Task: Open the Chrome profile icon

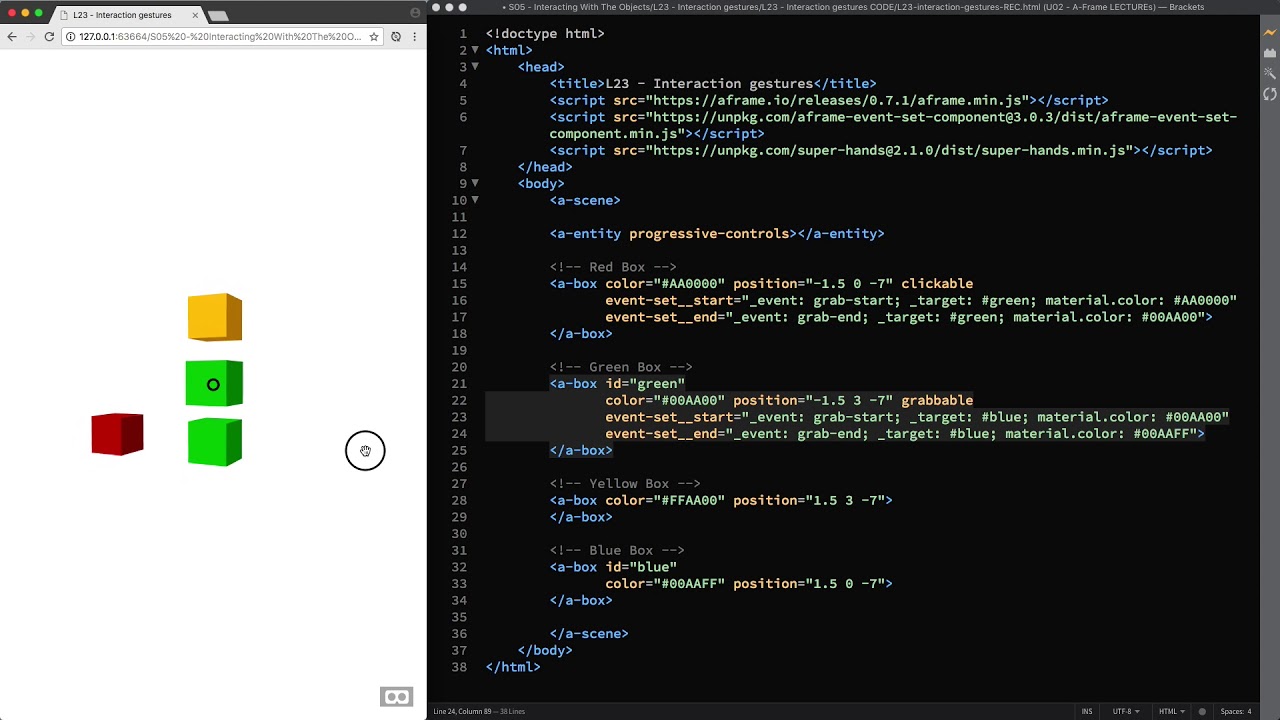Action: click(x=415, y=13)
